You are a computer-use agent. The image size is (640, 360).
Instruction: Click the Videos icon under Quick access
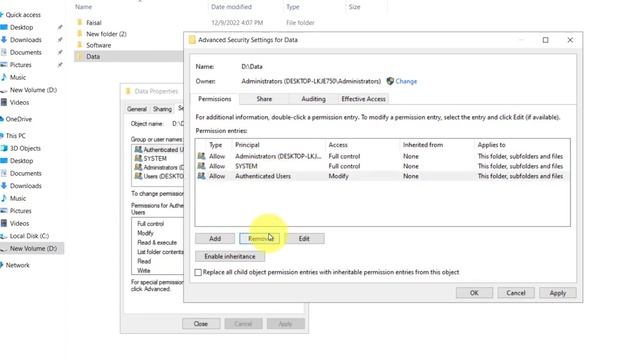4,102
